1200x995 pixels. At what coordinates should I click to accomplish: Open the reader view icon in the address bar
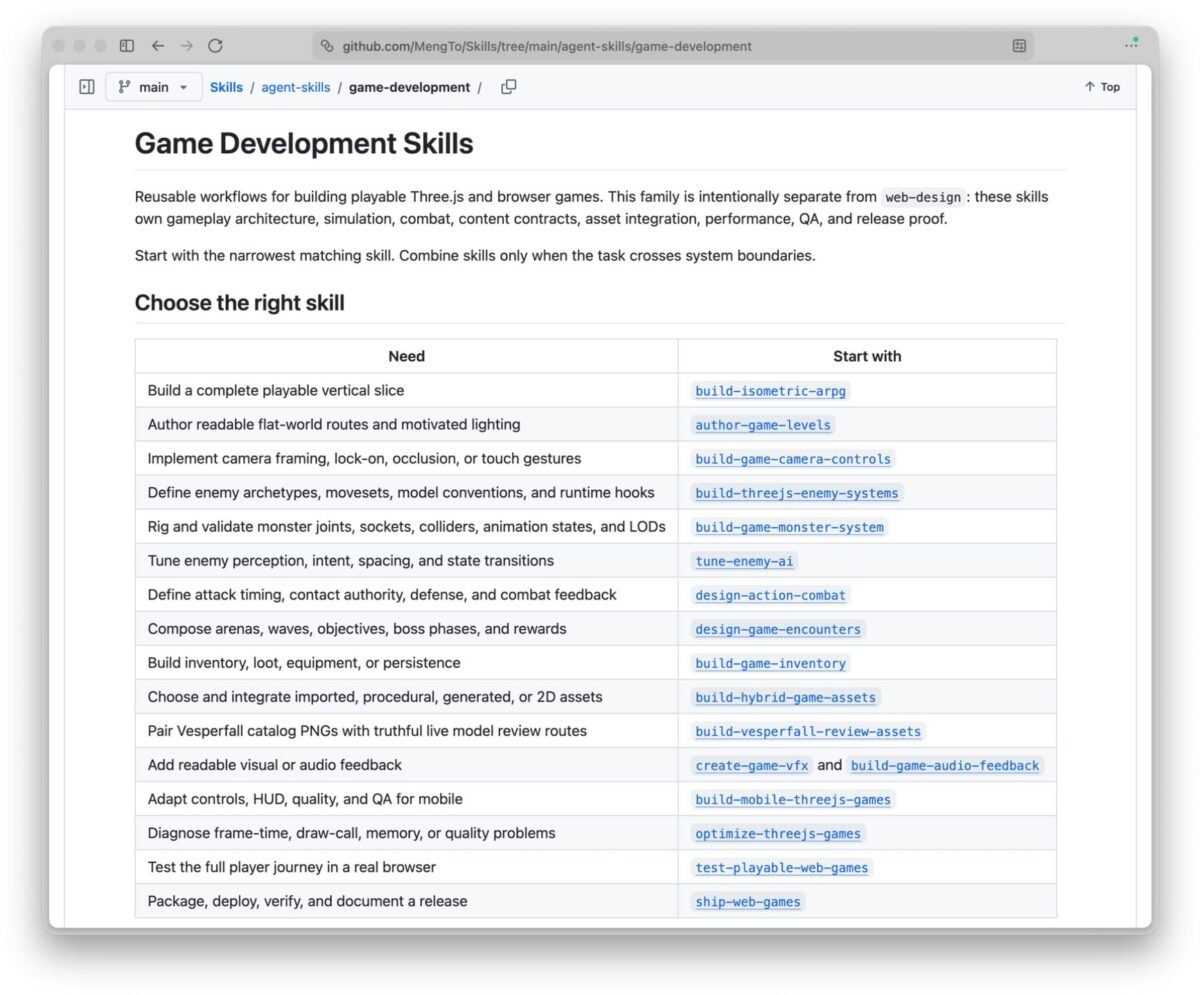tap(1019, 46)
